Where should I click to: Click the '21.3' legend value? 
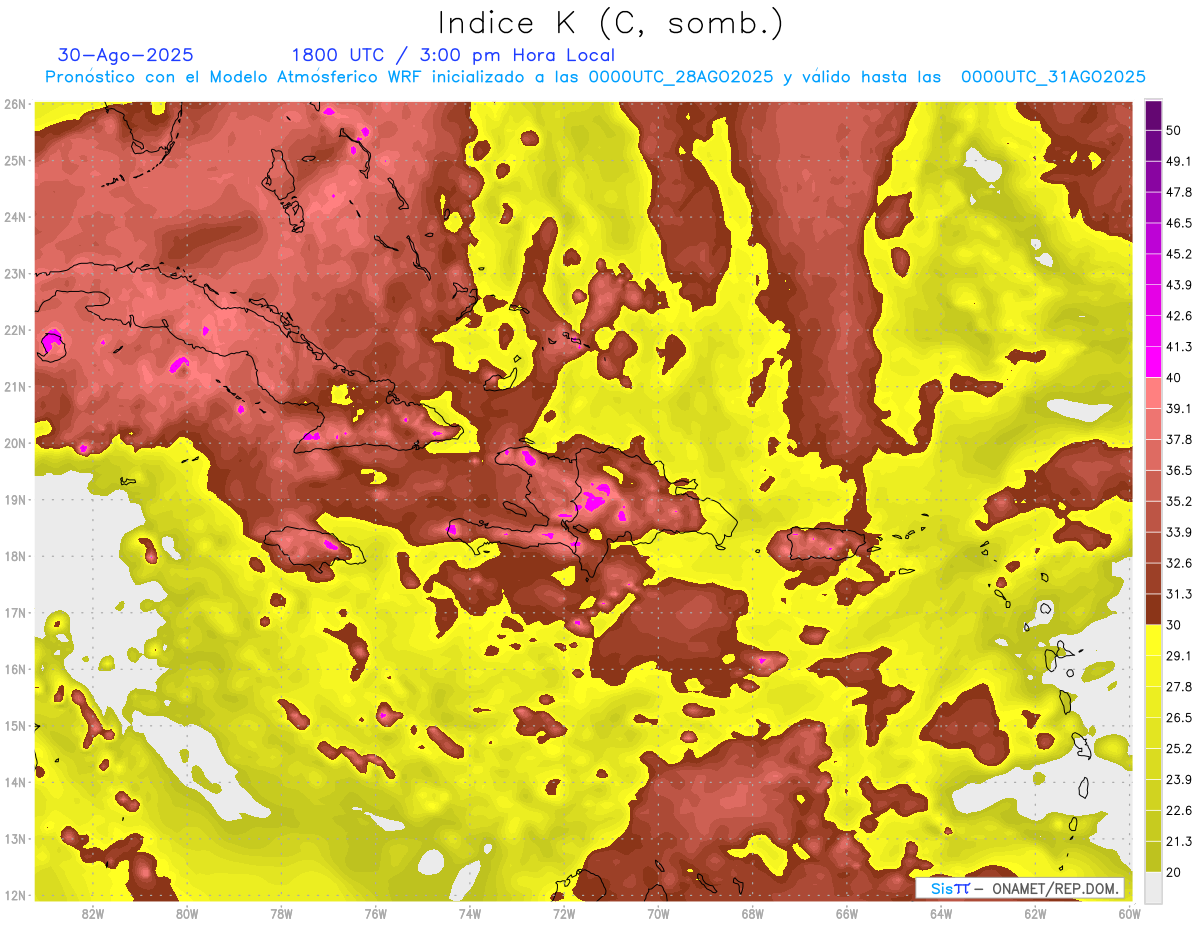1179,841
